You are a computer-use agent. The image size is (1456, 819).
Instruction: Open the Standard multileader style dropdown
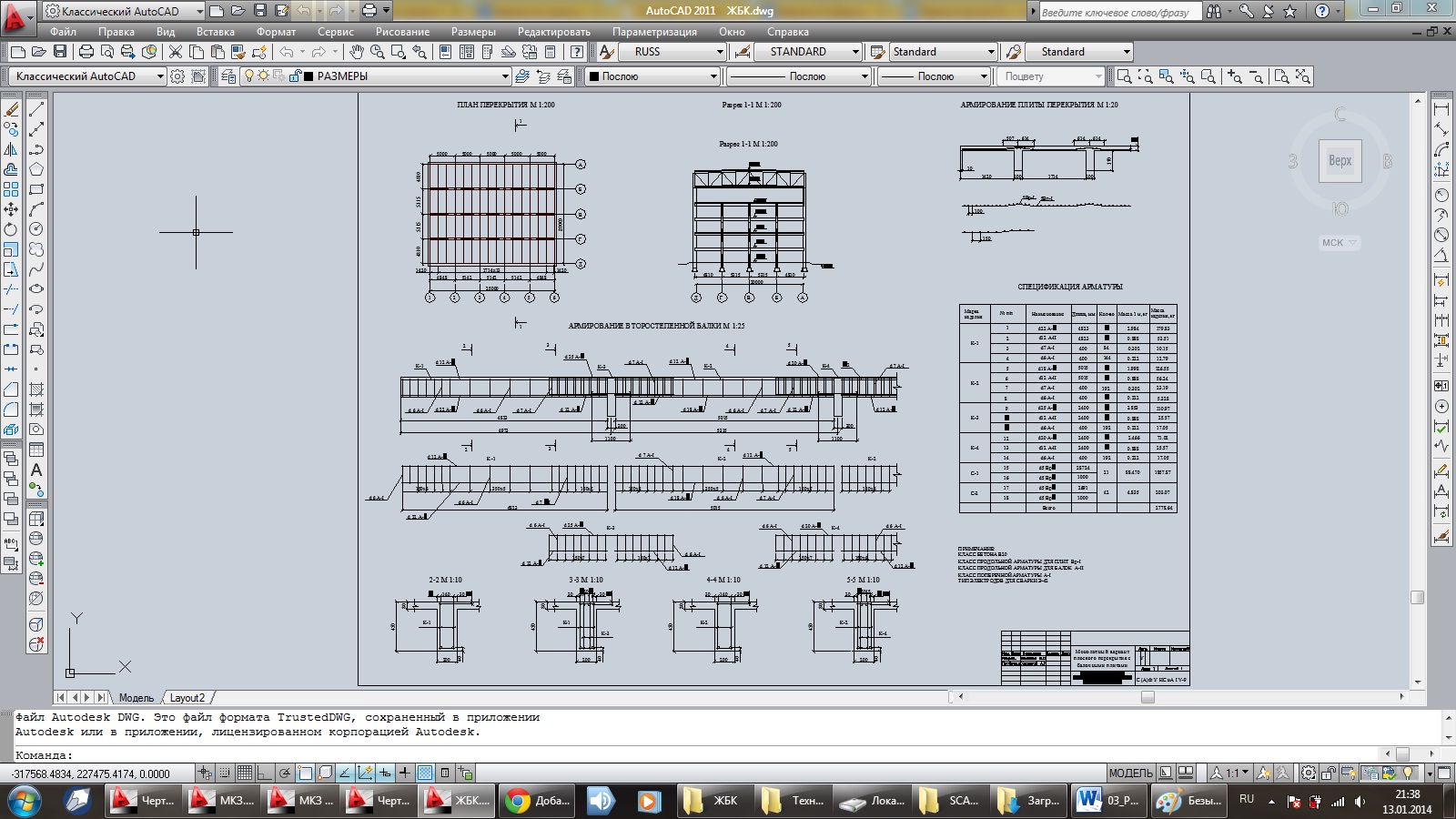tap(1127, 52)
